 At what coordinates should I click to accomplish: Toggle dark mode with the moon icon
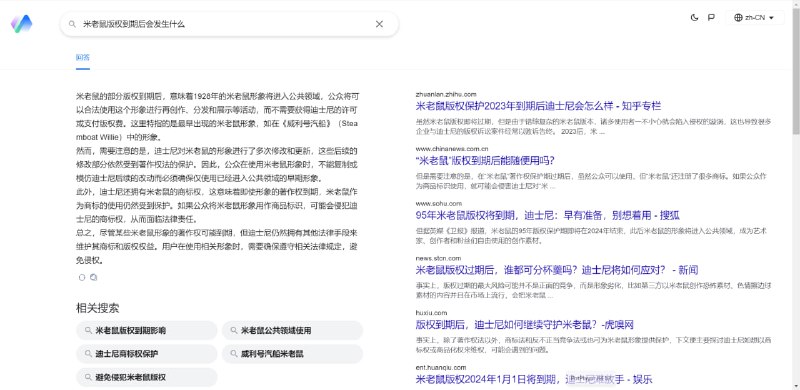[x=694, y=17]
